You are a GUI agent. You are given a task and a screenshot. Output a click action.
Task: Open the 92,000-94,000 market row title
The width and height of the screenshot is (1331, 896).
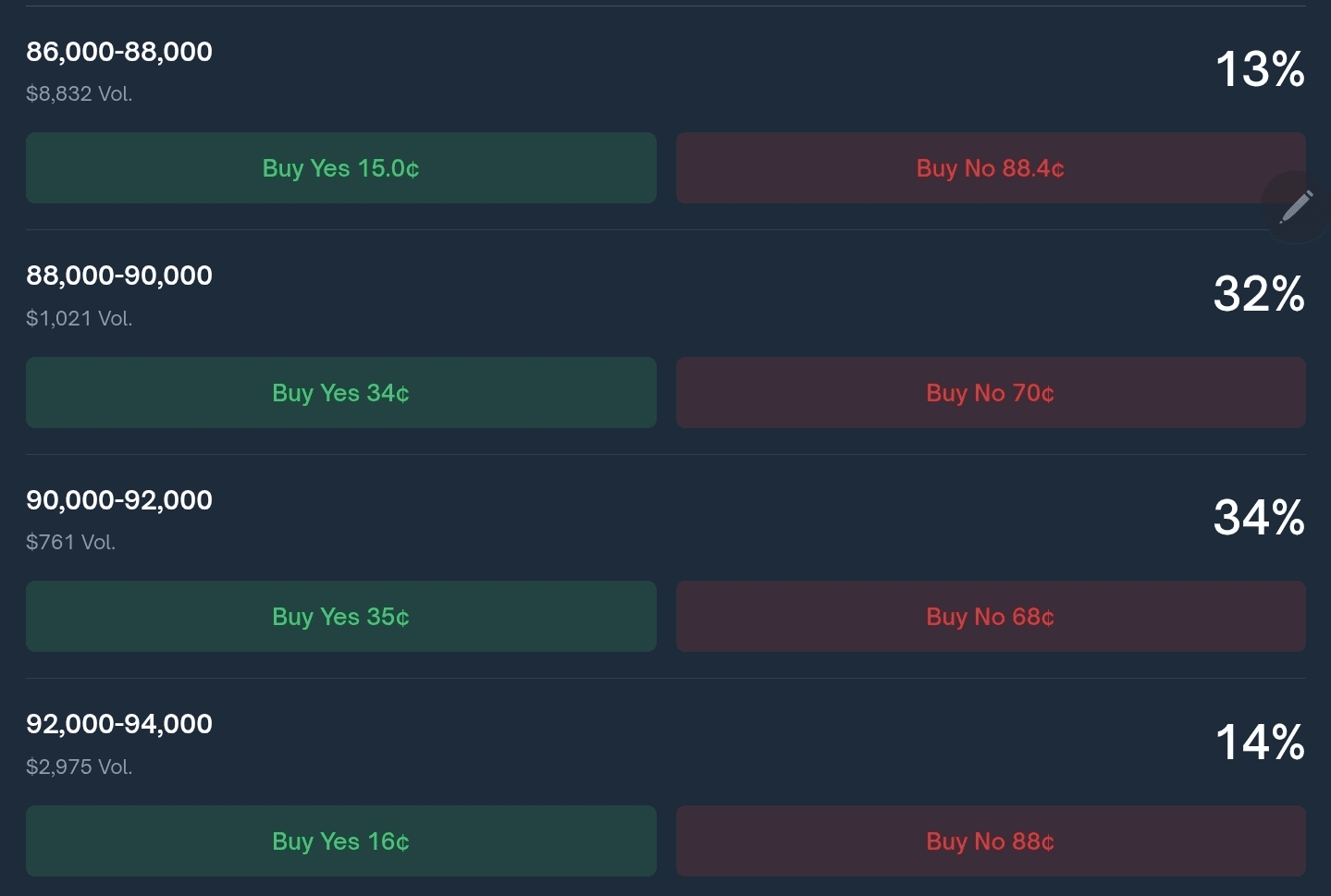119,724
